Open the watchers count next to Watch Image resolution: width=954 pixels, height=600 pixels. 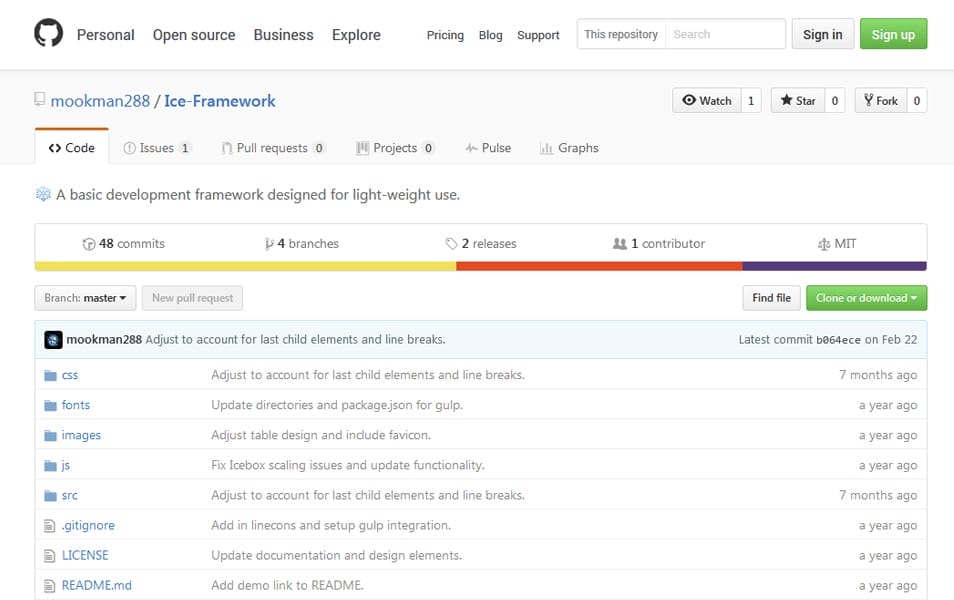coord(751,100)
